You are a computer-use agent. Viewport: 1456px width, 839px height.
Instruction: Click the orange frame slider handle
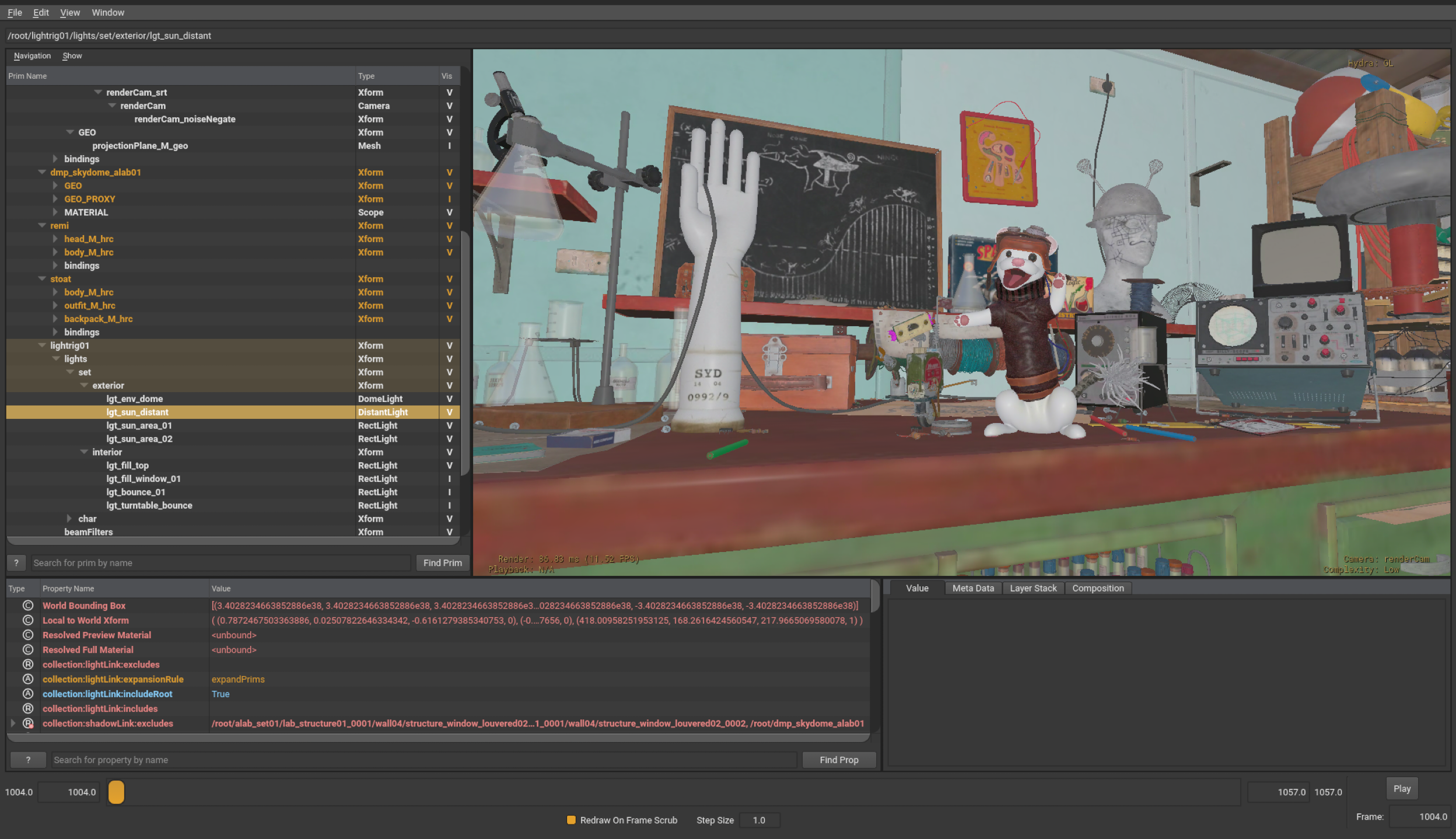[x=116, y=792]
